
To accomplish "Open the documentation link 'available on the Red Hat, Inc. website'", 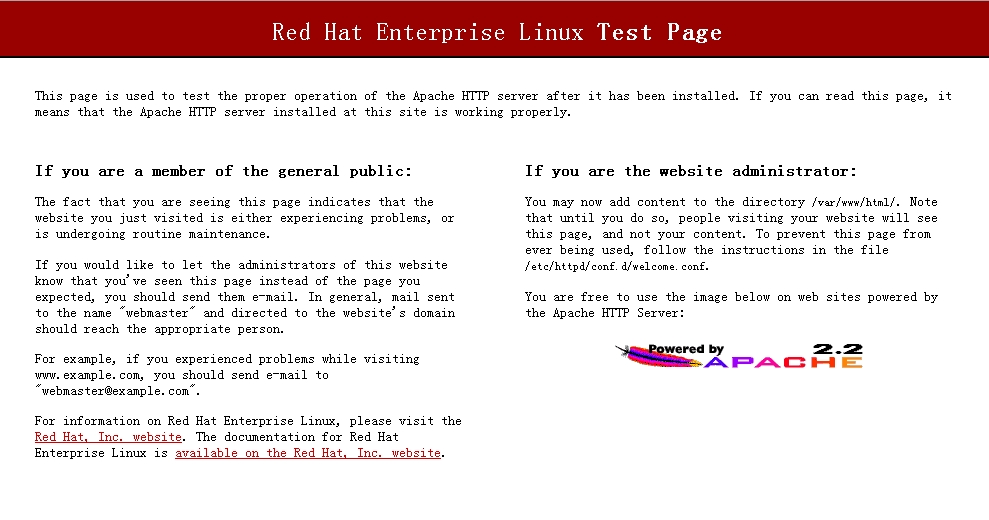I will (308, 453).
